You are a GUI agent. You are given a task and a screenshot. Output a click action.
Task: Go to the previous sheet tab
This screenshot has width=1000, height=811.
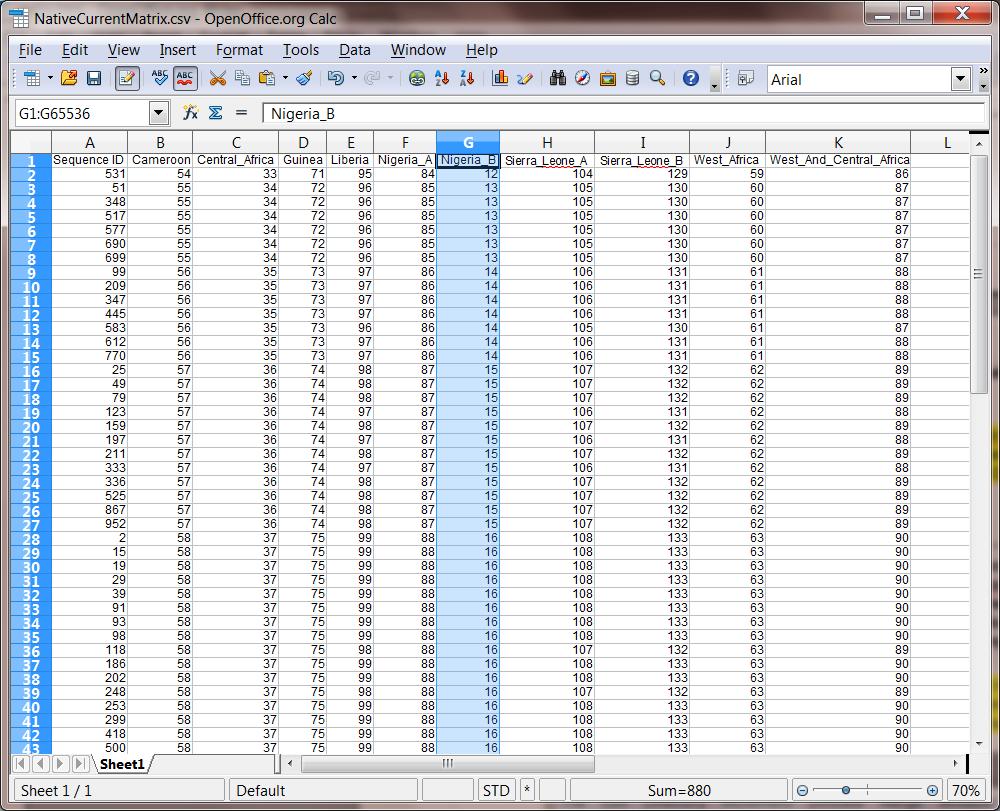(x=41, y=764)
